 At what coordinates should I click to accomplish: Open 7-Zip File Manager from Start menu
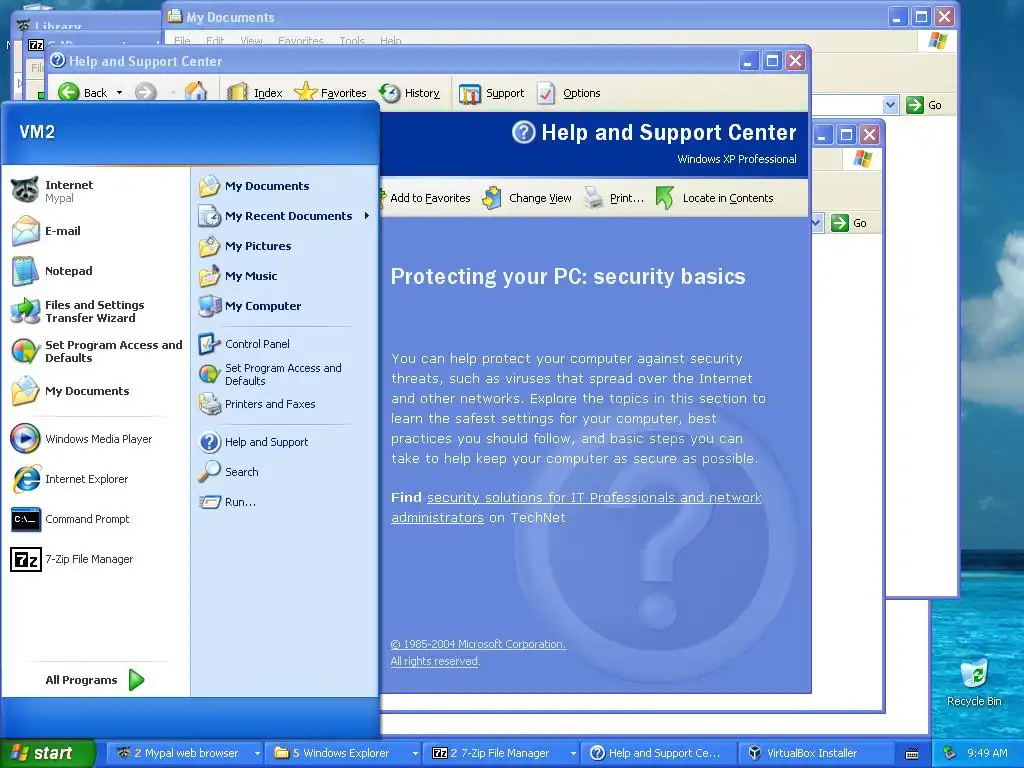coord(98,560)
